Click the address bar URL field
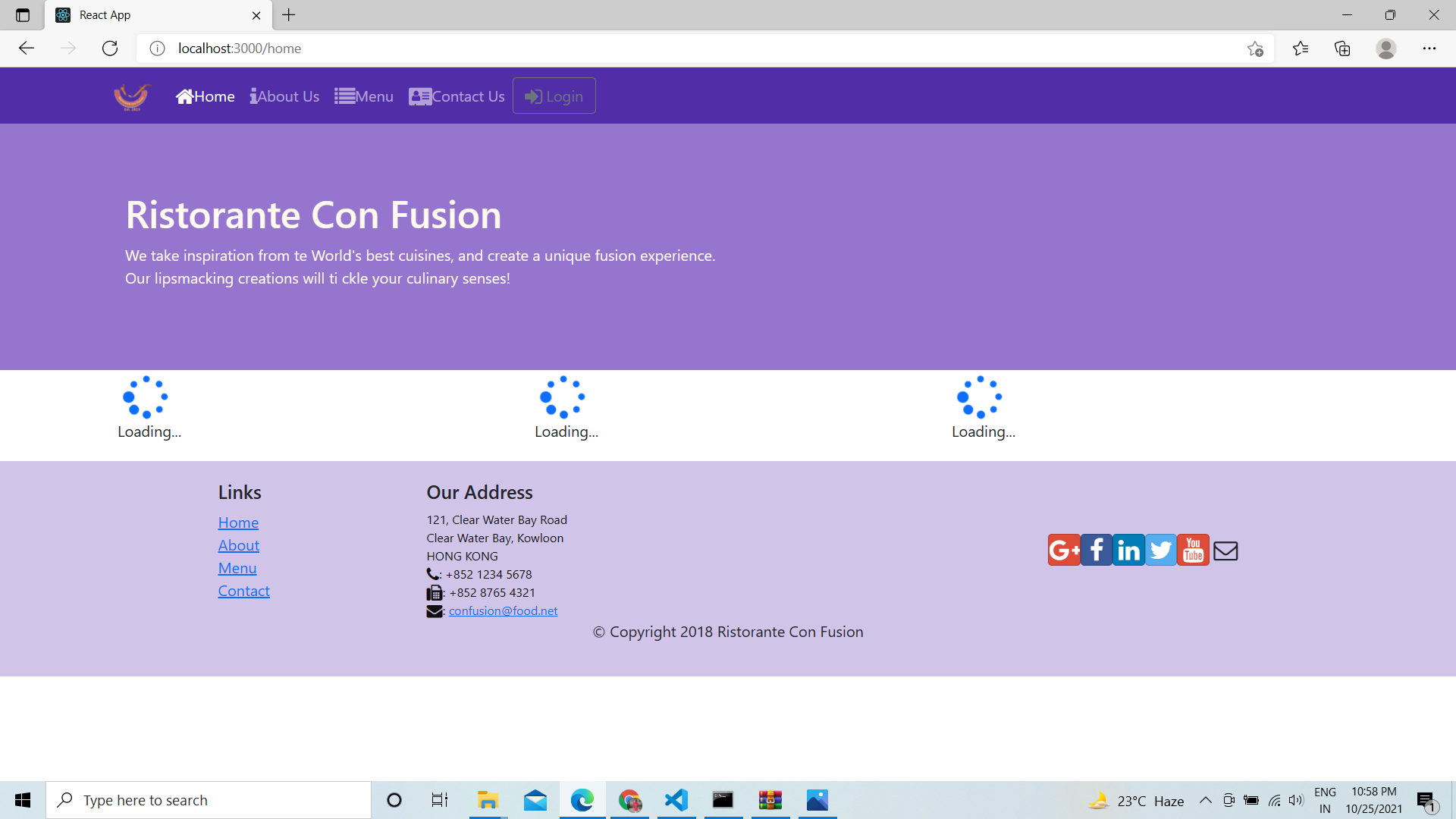The height and width of the screenshot is (819, 1456). click(705, 49)
